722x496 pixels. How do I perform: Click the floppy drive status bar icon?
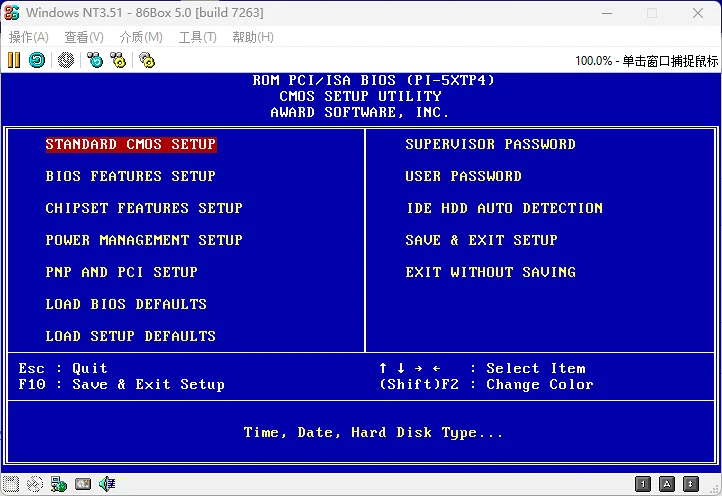(x=11, y=485)
